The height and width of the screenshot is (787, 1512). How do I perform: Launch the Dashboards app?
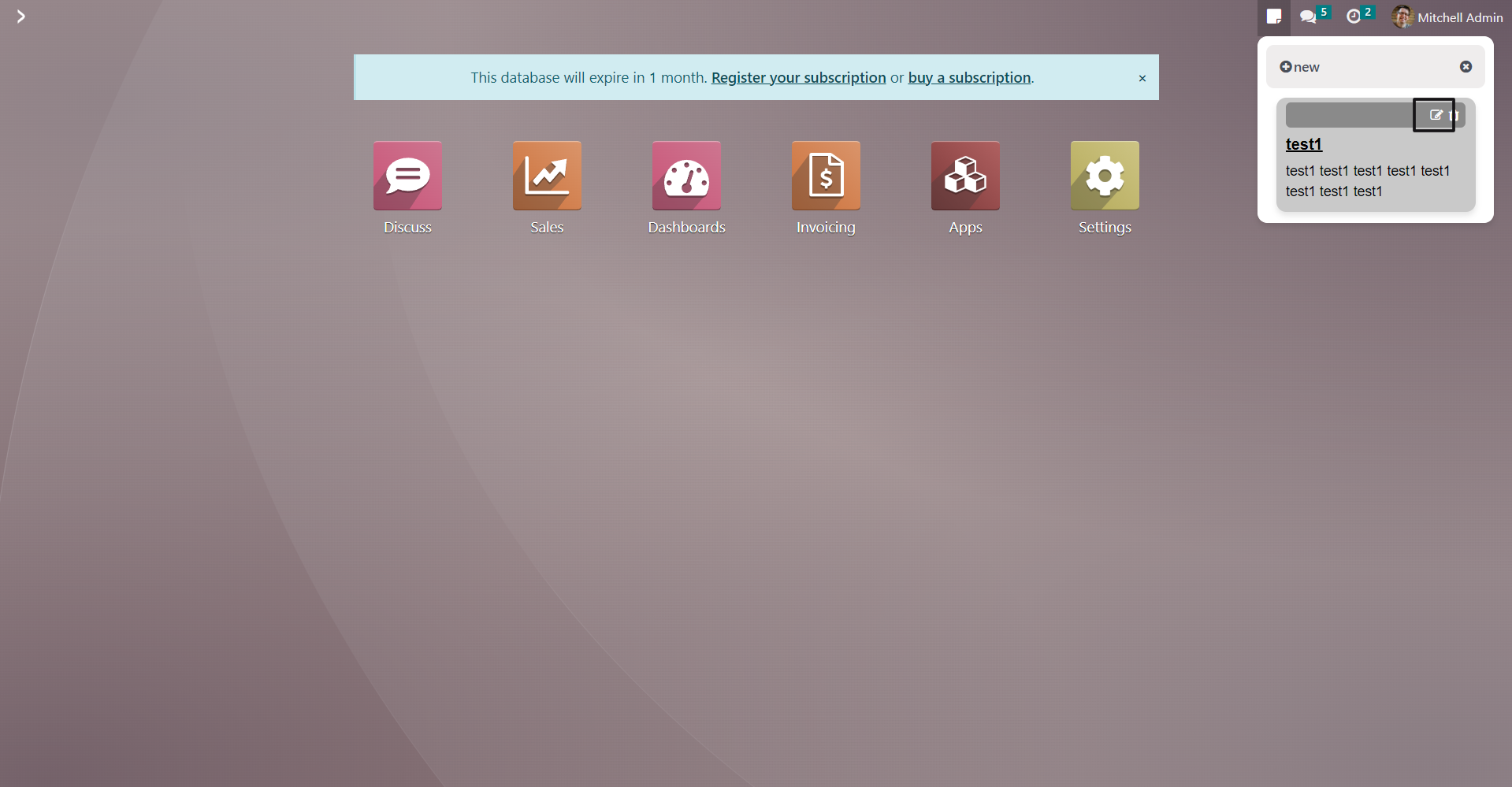click(686, 176)
